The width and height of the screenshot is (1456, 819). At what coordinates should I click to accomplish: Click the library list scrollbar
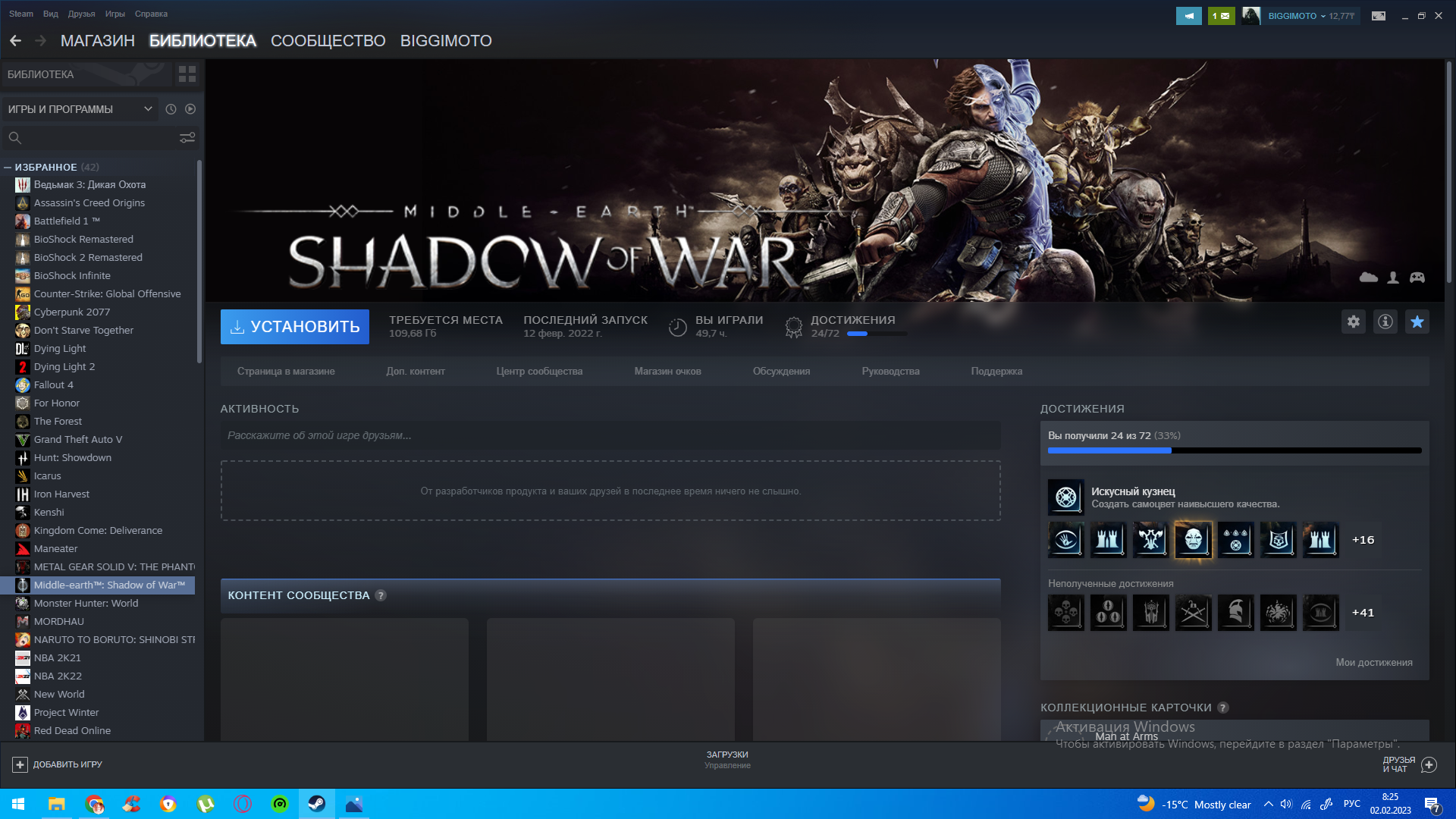click(x=199, y=262)
